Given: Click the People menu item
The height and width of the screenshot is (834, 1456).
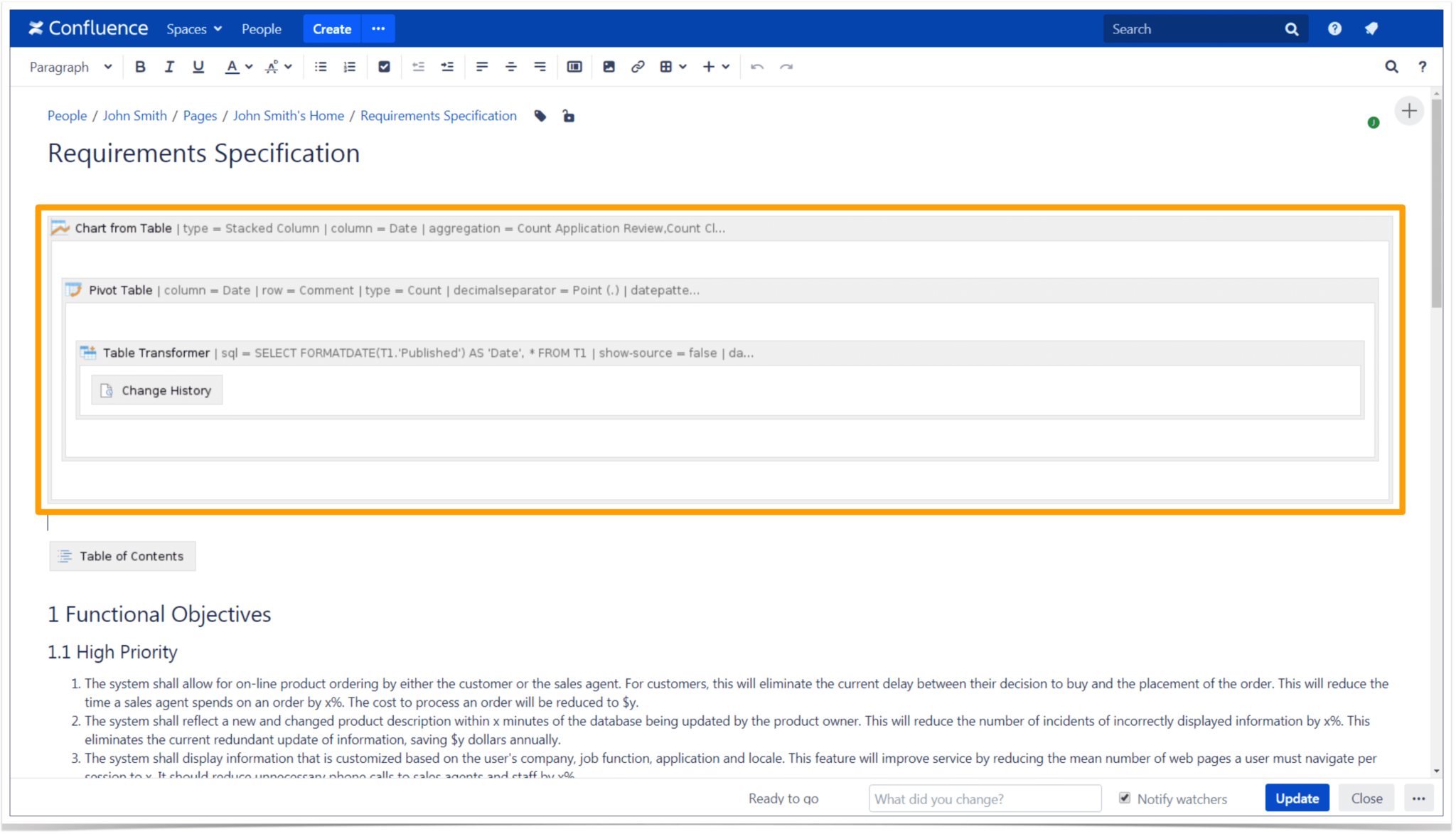Looking at the screenshot, I should 260,28.
